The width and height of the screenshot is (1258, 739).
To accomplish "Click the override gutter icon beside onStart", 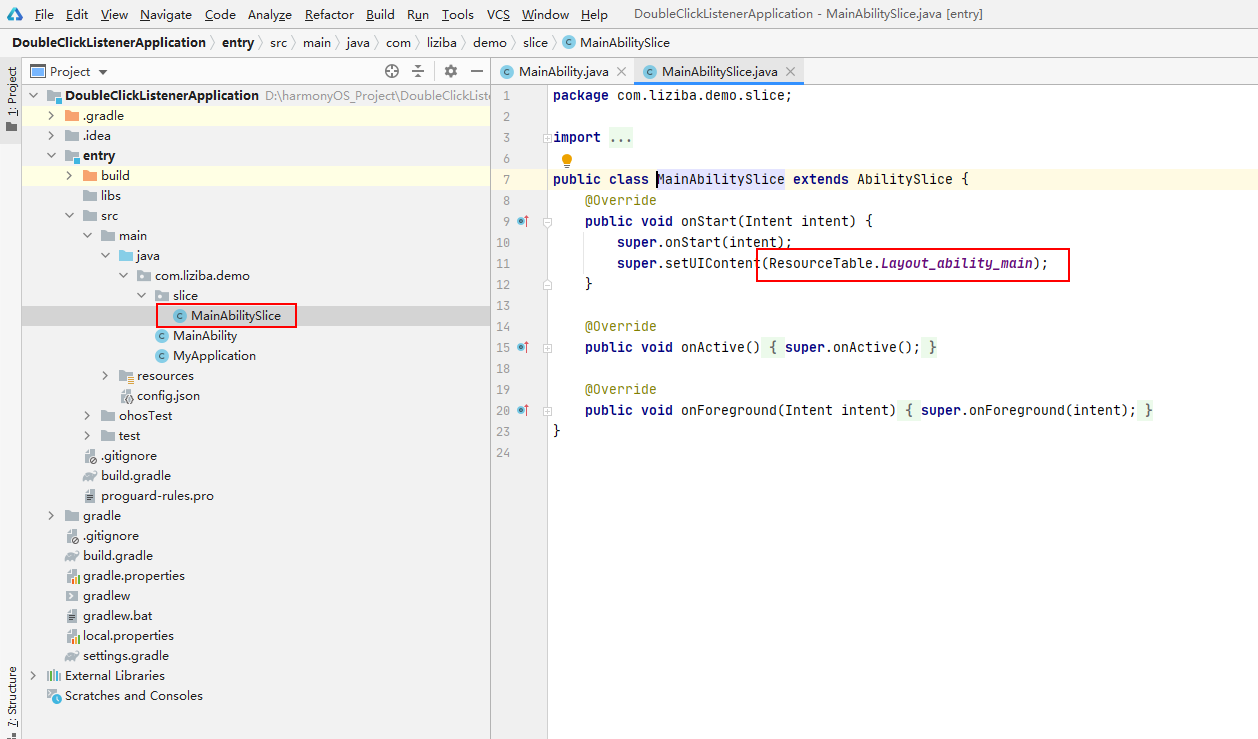I will 522,221.
